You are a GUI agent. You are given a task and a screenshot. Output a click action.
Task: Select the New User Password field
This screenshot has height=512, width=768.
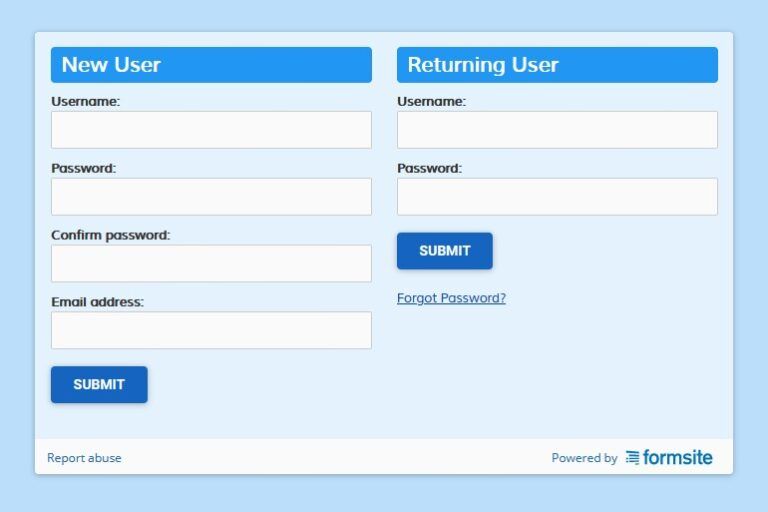click(211, 196)
